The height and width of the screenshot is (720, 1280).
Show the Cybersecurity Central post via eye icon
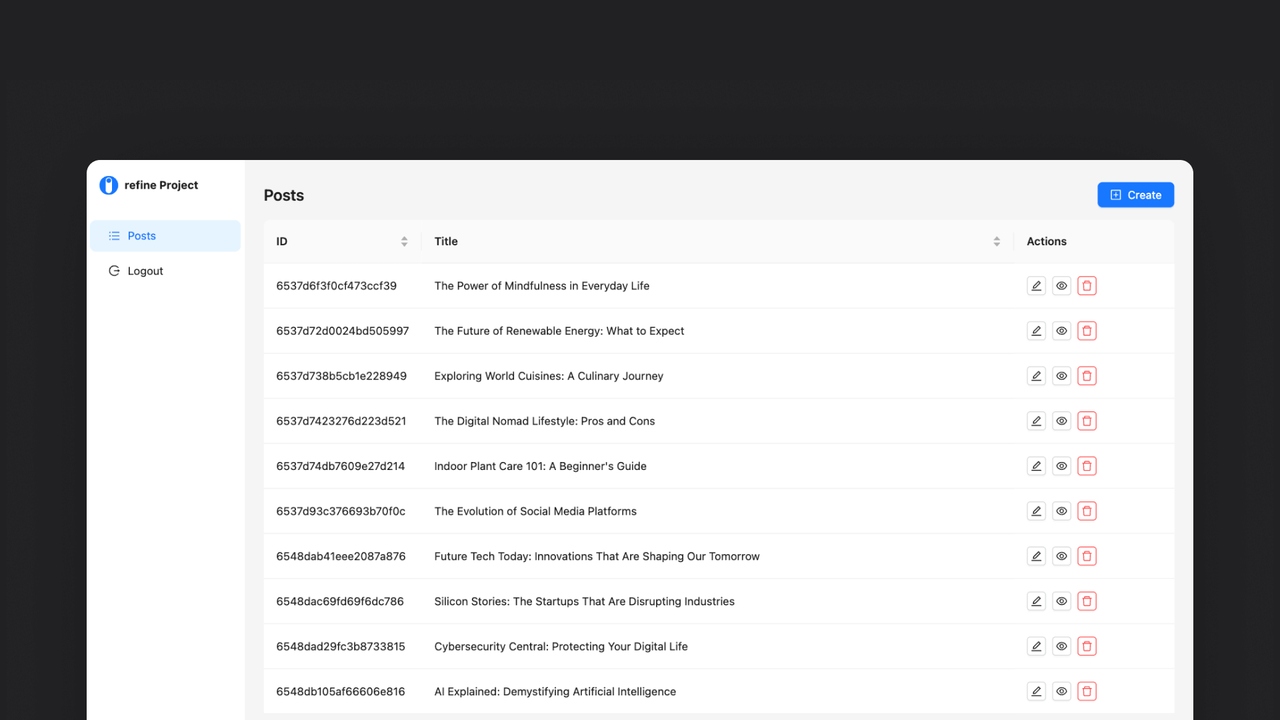pos(1061,646)
